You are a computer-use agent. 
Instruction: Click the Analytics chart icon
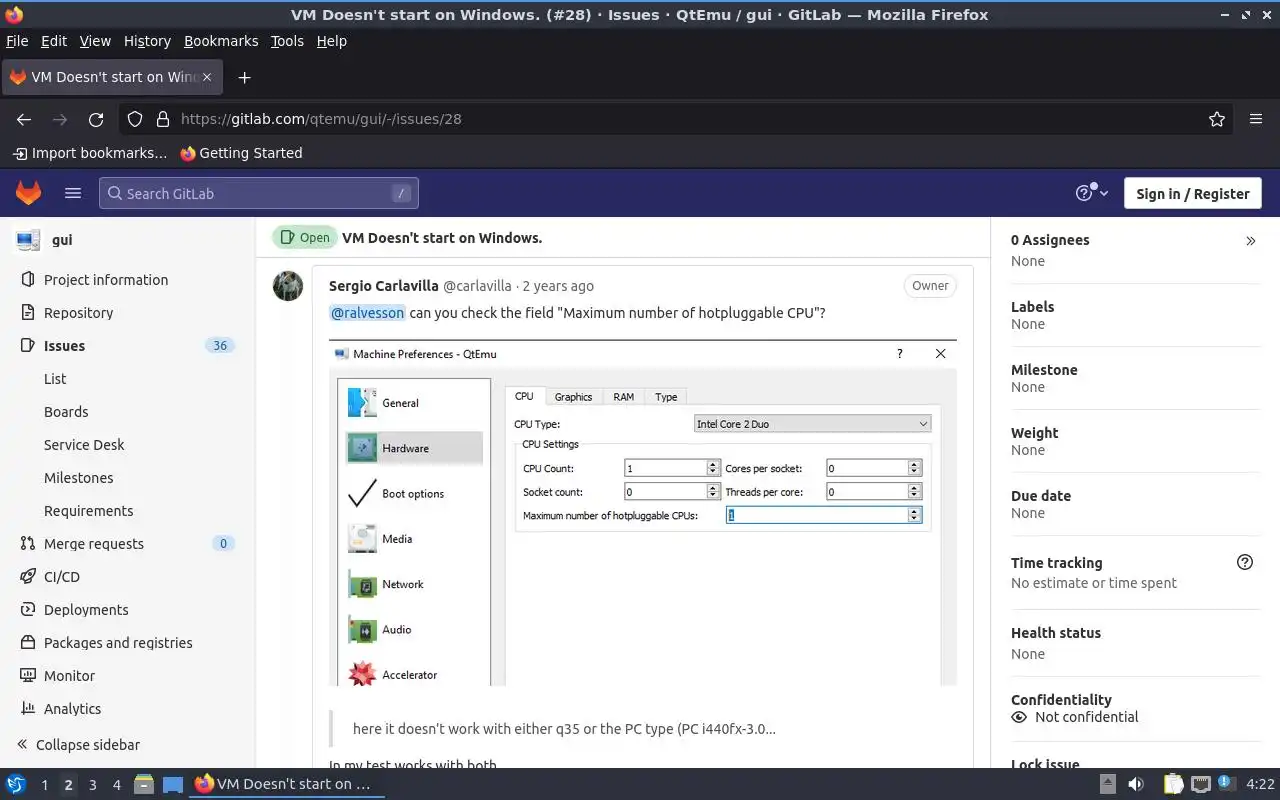tap(28, 709)
